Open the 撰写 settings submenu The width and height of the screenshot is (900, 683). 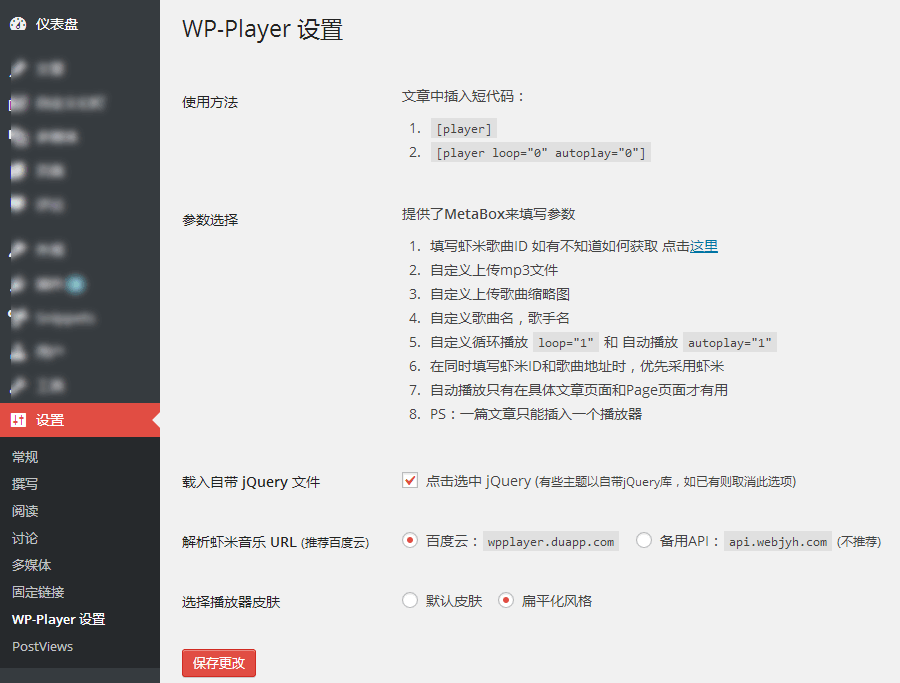pos(25,484)
